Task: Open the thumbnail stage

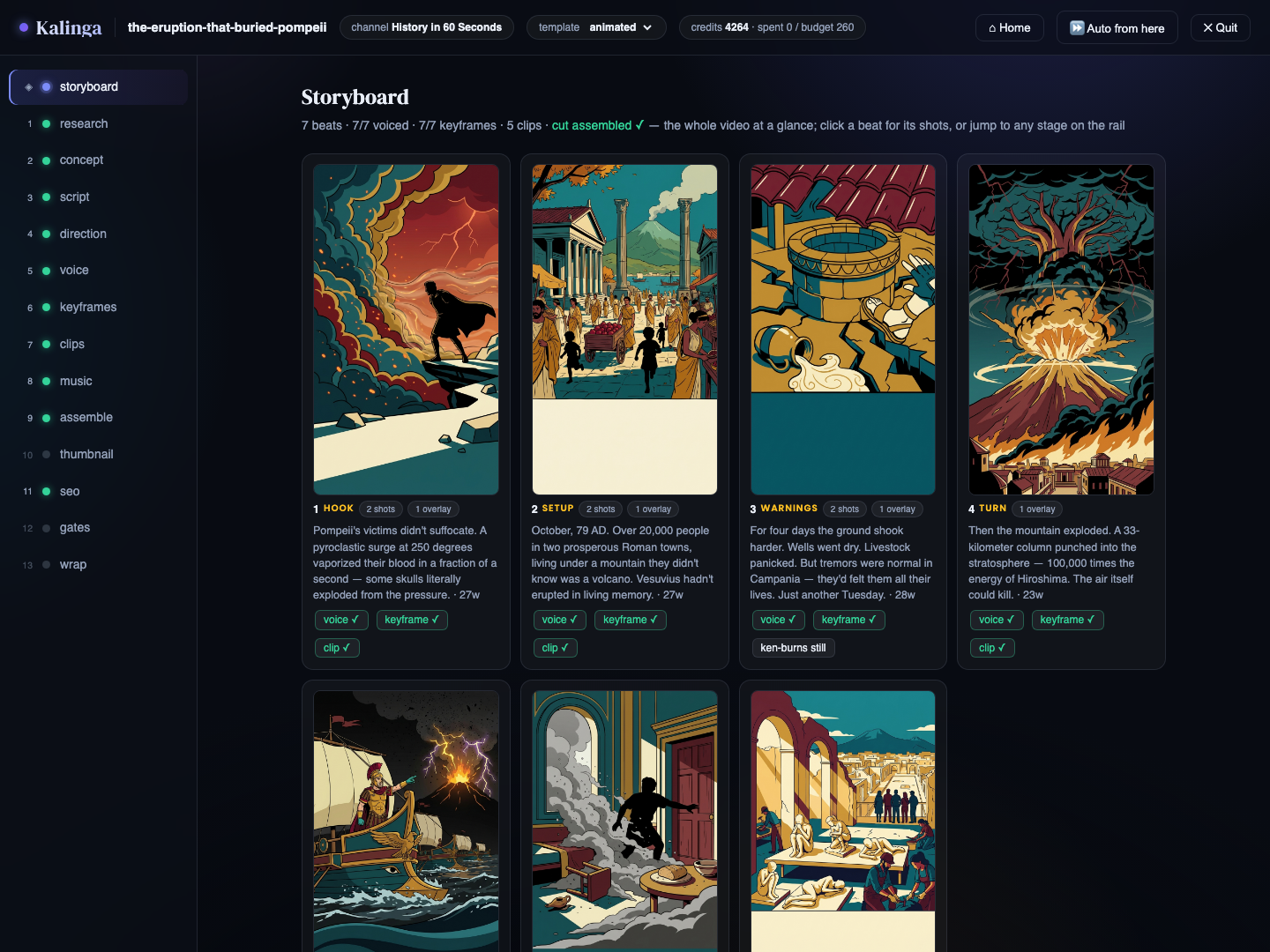Action: [x=99, y=455]
